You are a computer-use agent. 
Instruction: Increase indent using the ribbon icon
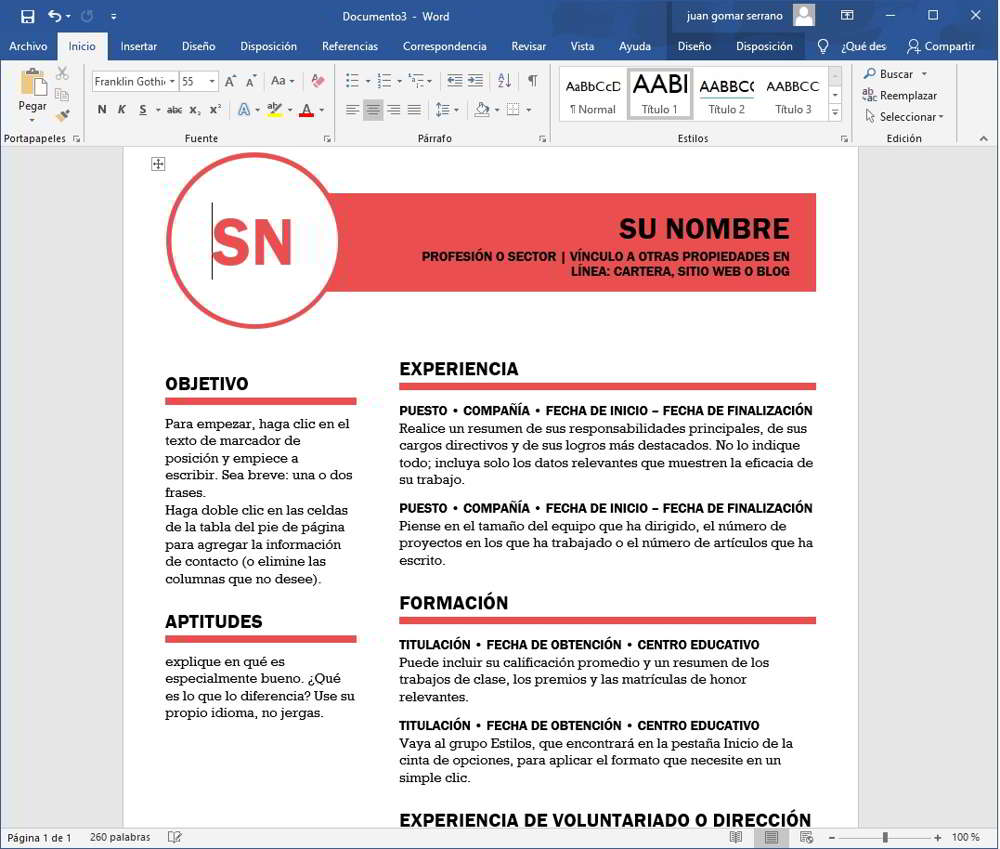click(474, 81)
